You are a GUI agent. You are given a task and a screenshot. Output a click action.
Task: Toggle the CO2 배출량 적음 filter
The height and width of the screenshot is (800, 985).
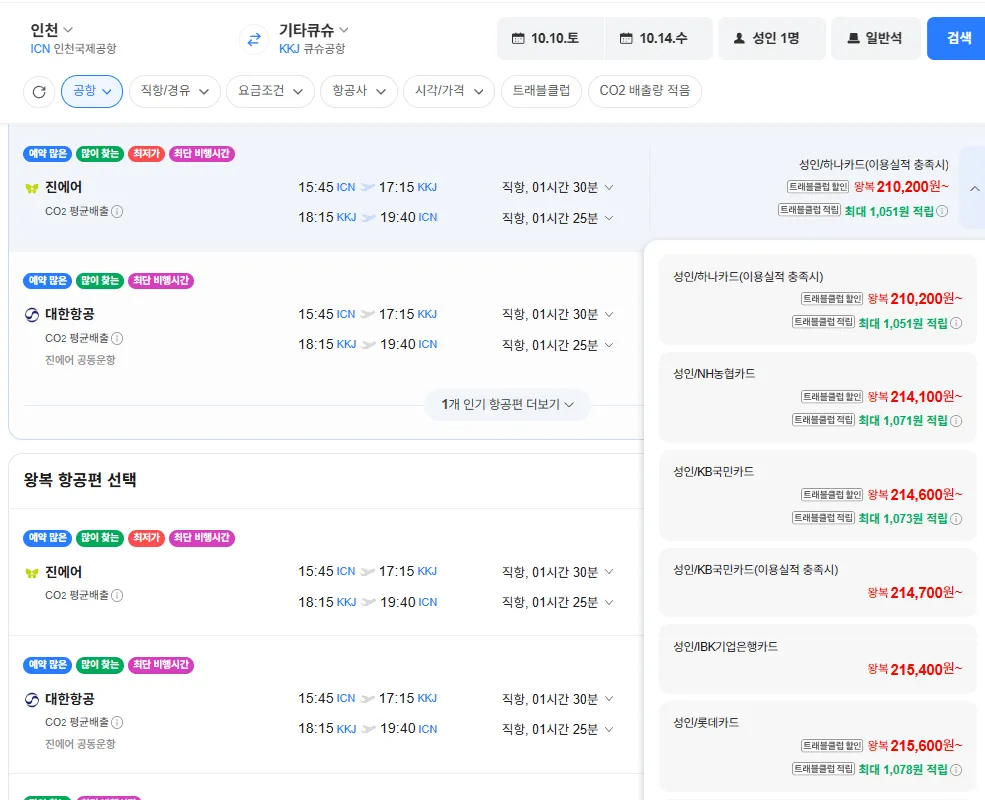[x=645, y=92]
